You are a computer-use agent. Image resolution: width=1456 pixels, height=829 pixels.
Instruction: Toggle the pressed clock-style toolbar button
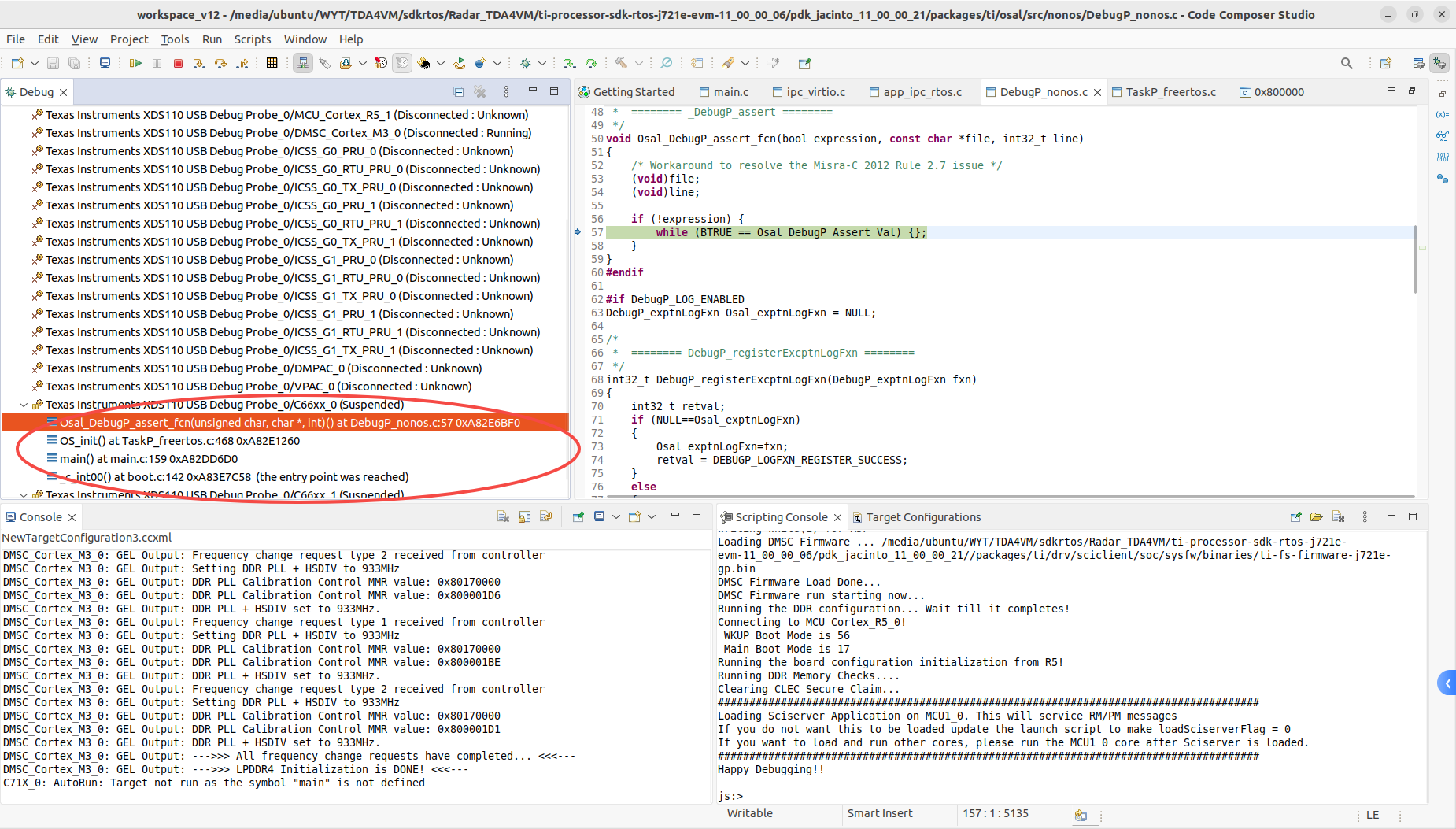pyautogui.click(x=402, y=63)
